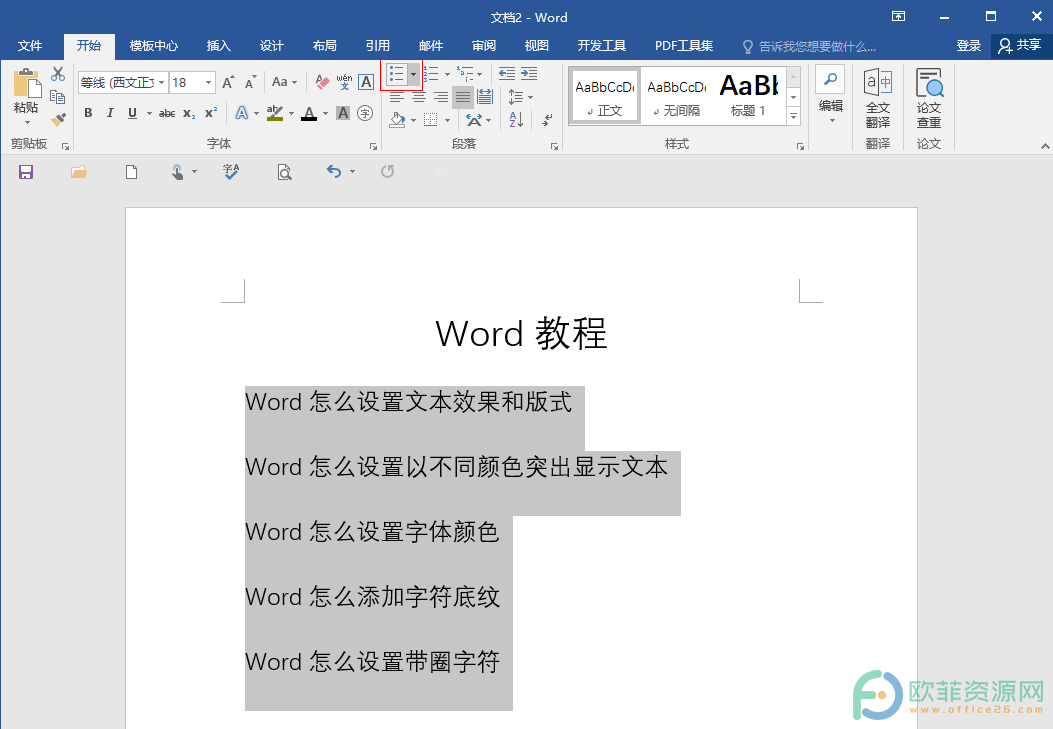Save document with the purple floppy icon

point(26,173)
